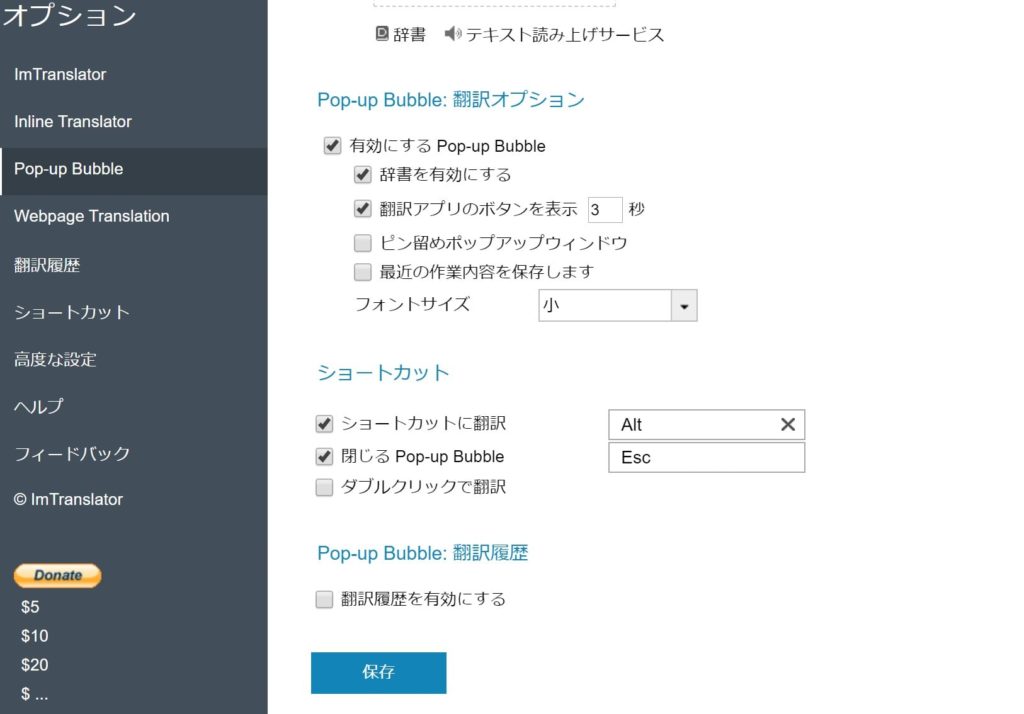The width and height of the screenshot is (1024, 714).
Task: Open the Inline Translator settings tab
Action: (x=73, y=122)
